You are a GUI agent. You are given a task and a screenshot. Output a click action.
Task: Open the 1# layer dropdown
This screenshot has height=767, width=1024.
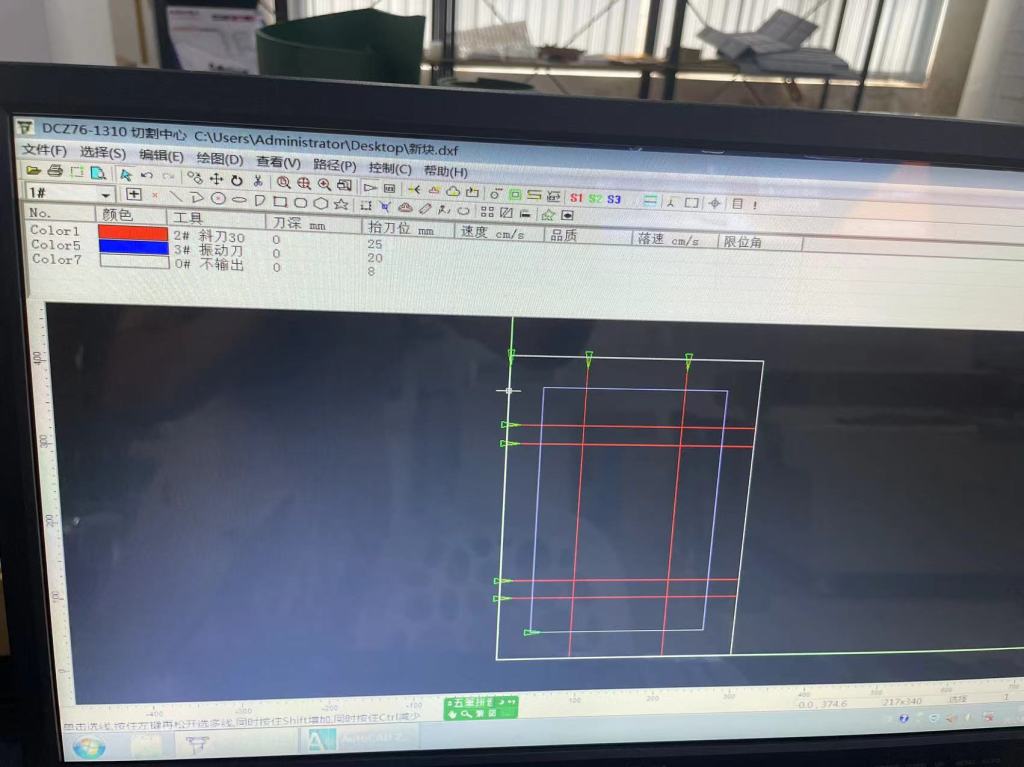pyautogui.click(x=106, y=194)
